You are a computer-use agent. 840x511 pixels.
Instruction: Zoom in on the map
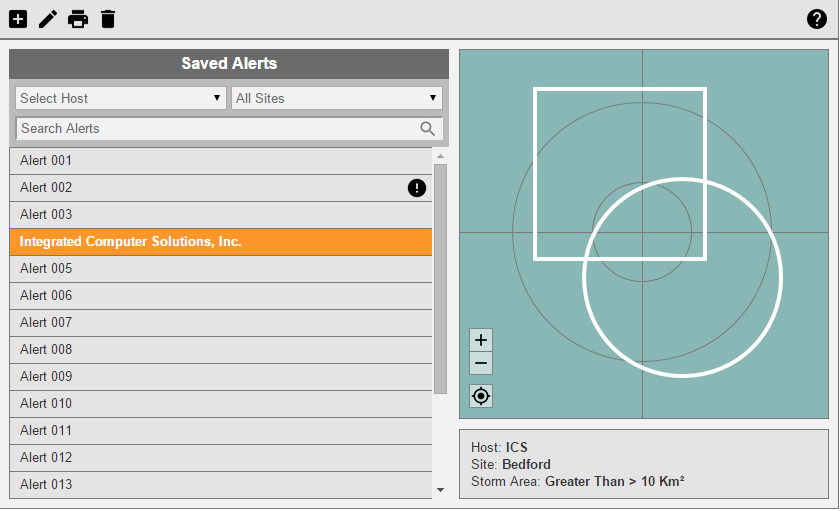click(481, 340)
